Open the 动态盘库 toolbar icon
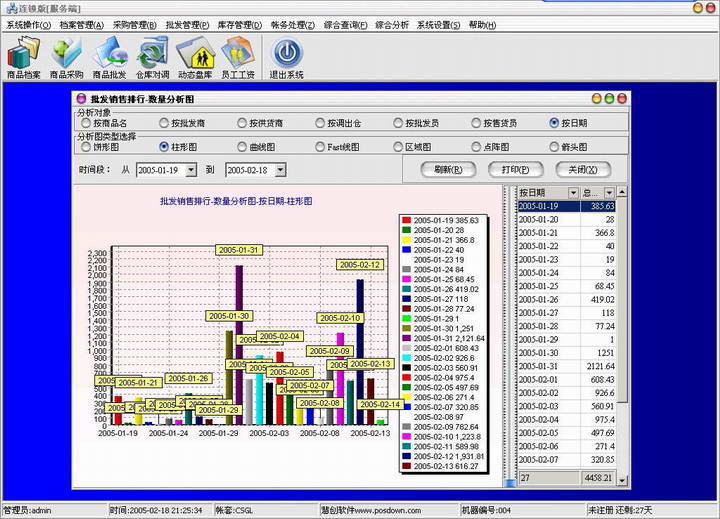This screenshot has width=720, height=519. click(x=195, y=58)
